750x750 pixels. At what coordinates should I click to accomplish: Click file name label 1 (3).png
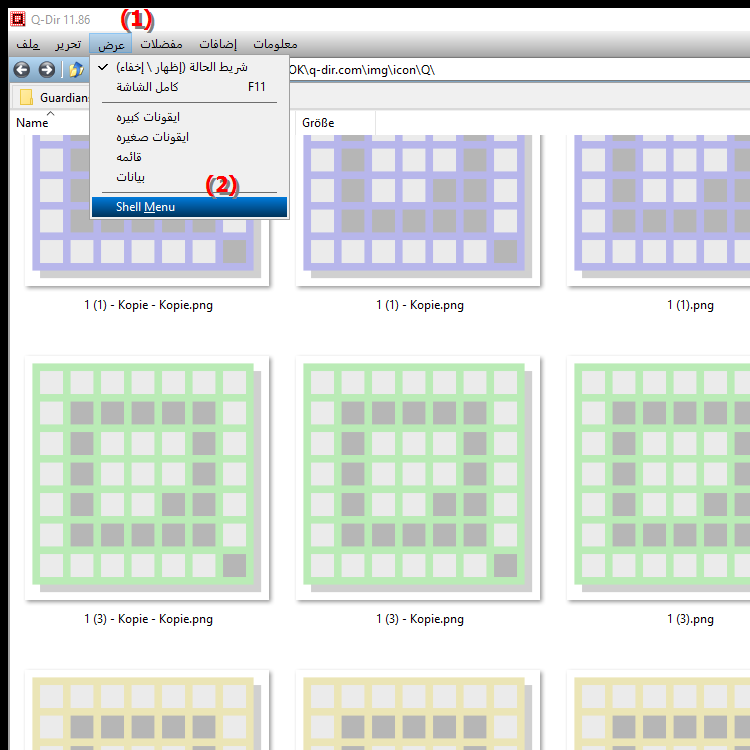(x=690, y=619)
